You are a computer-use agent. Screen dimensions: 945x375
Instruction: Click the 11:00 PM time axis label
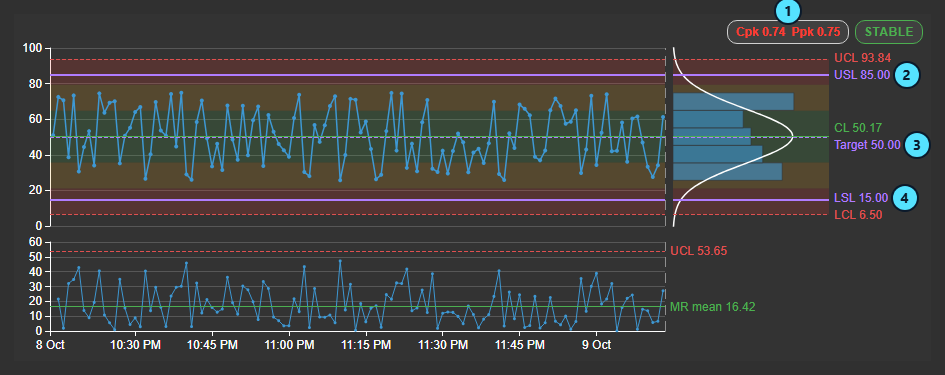pos(289,345)
